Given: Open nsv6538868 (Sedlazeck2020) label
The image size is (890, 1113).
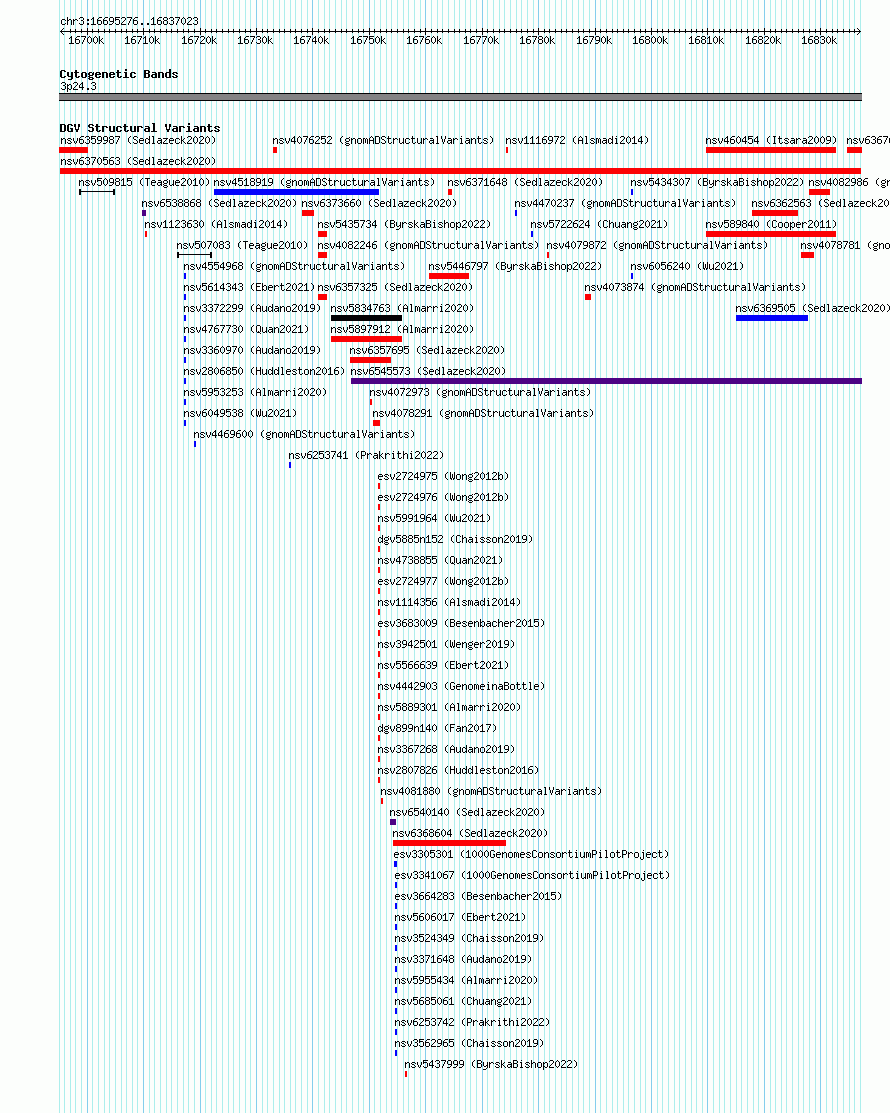Looking at the screenshot, I should coord(219,203).
